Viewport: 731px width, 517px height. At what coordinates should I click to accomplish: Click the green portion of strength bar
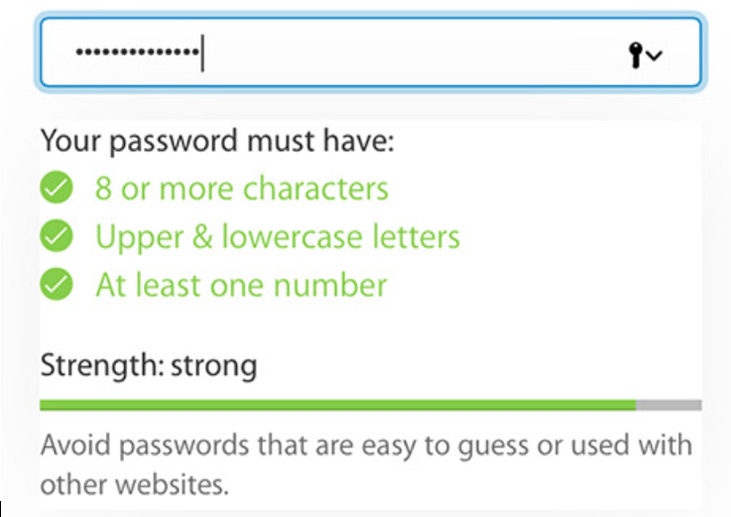click(x=338, y=405)
